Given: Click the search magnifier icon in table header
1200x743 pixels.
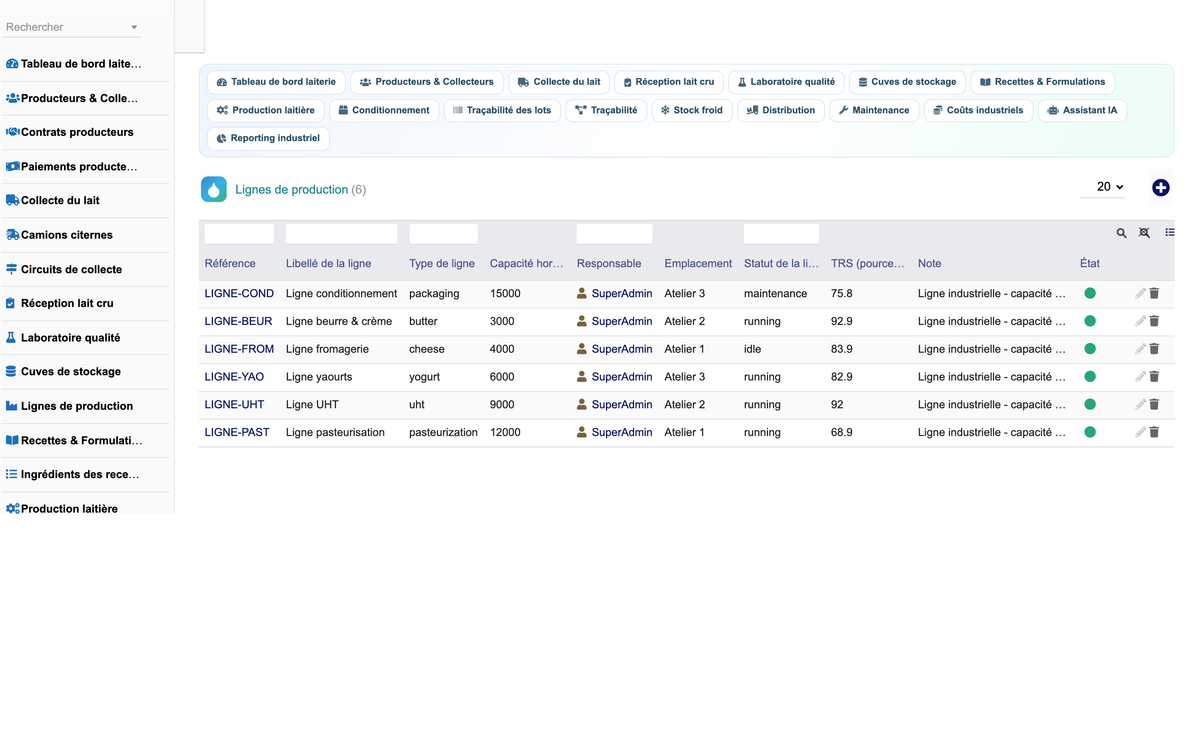Looking at the screenshot, I should (x=1122, y=233).
